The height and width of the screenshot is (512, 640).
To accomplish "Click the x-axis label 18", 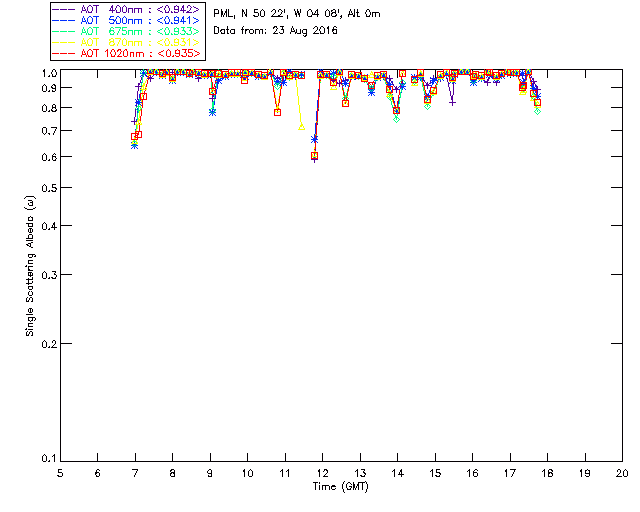I will click(x=547, y=473).
